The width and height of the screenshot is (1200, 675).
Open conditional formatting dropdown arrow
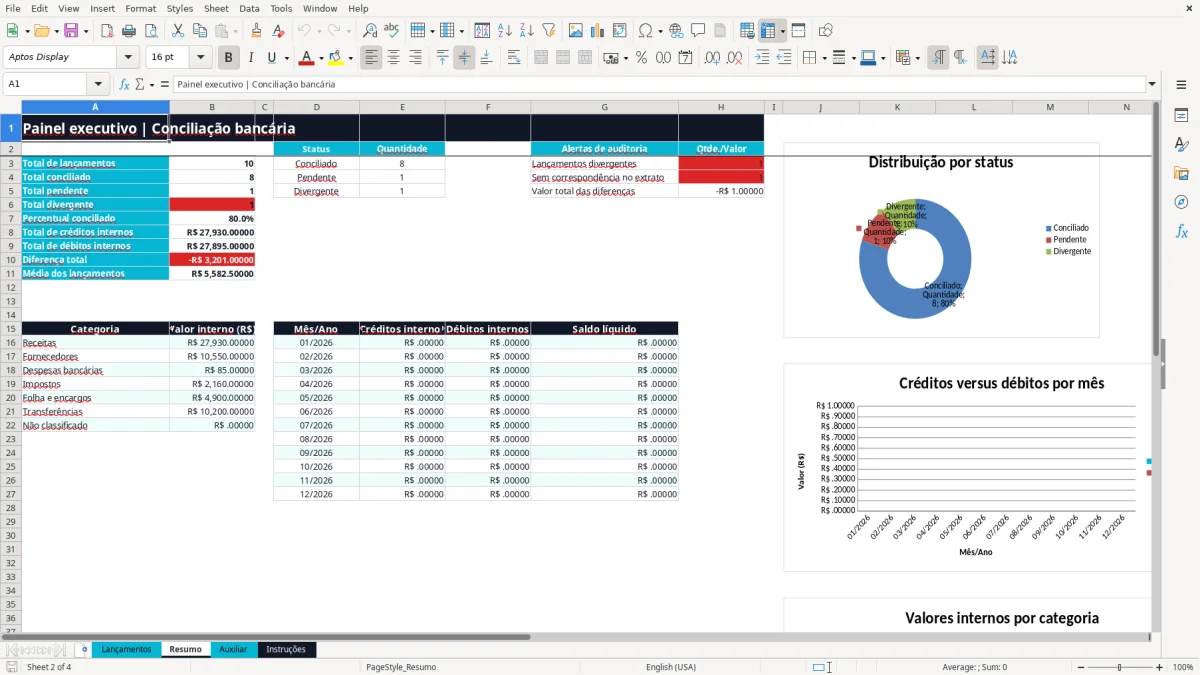point(917,58)
